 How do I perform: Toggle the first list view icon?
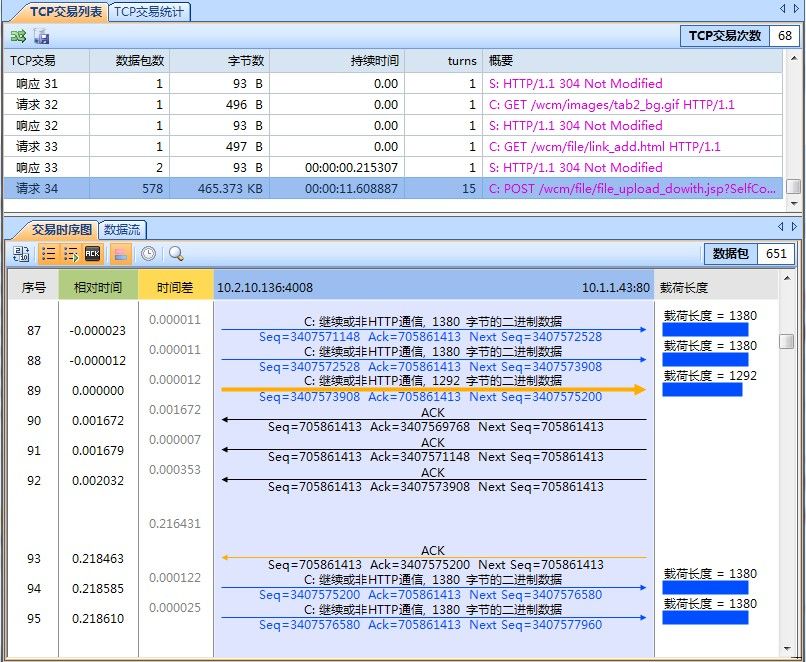pos(48,254)
